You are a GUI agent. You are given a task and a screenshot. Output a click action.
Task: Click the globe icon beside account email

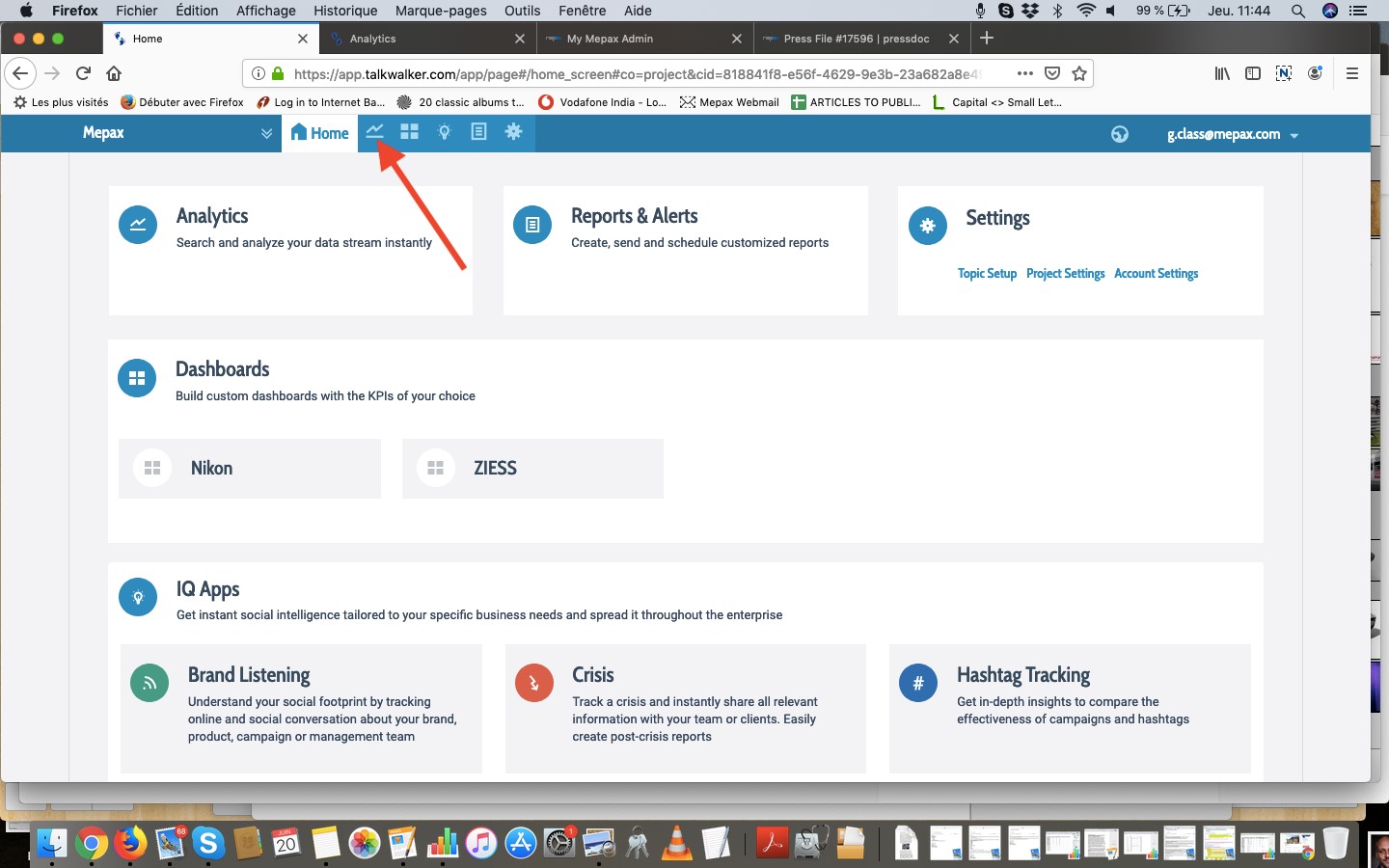click(1119, 134)
